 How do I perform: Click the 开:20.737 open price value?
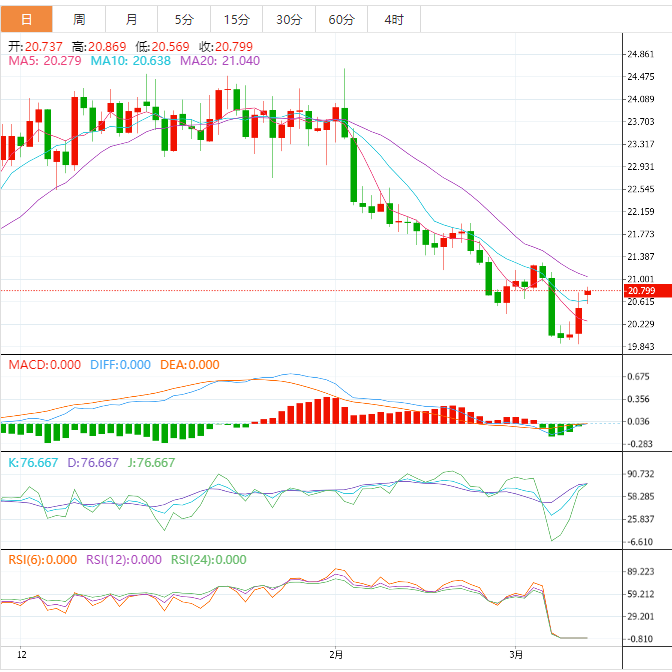[35, 46]
